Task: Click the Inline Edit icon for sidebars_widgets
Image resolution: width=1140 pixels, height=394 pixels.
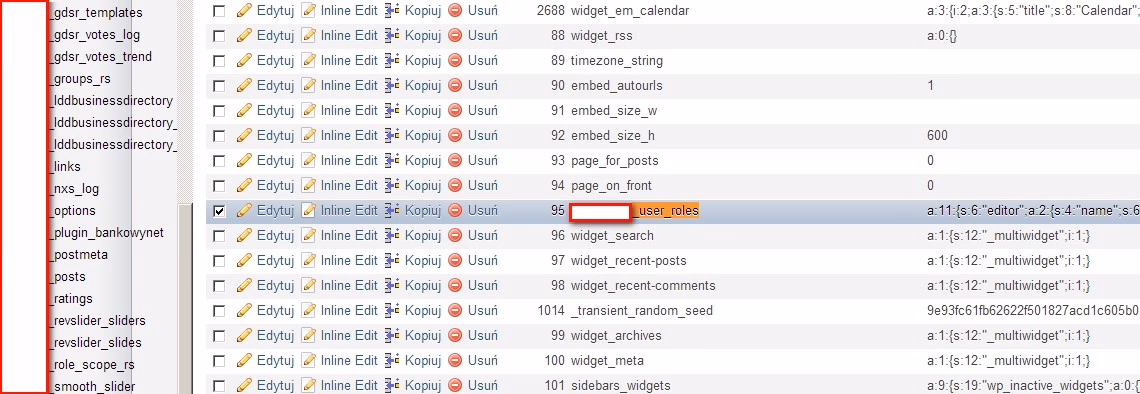Action: 309,385
